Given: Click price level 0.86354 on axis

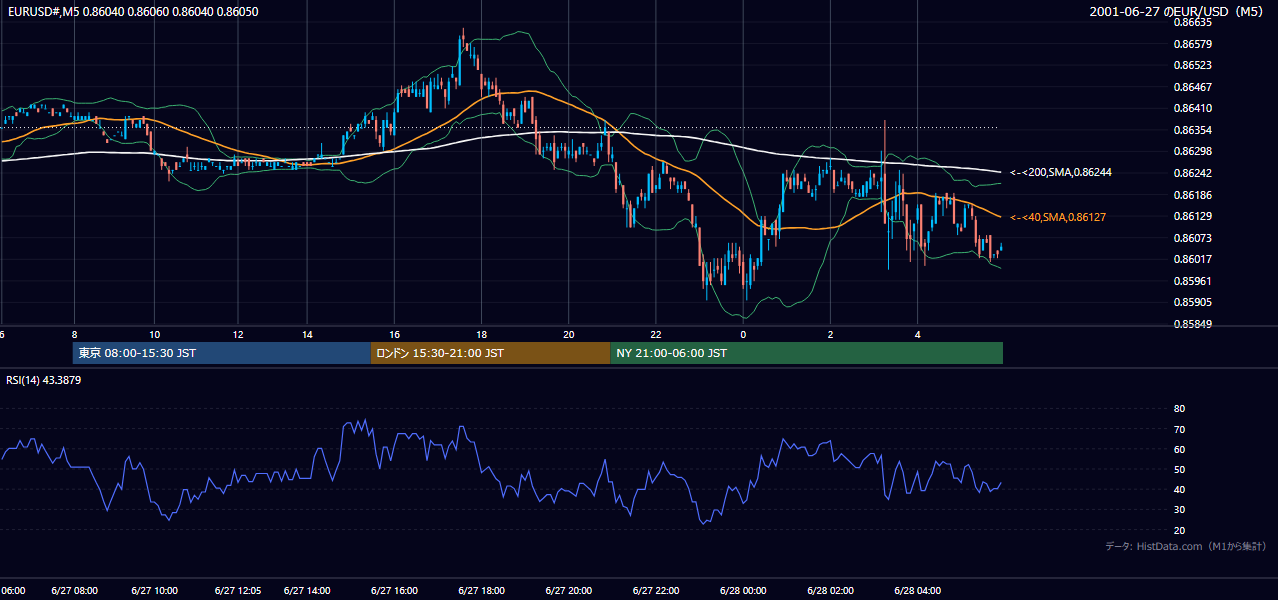Looking at the screenshot, I should pyautogui.click(x=1192, y=130).
